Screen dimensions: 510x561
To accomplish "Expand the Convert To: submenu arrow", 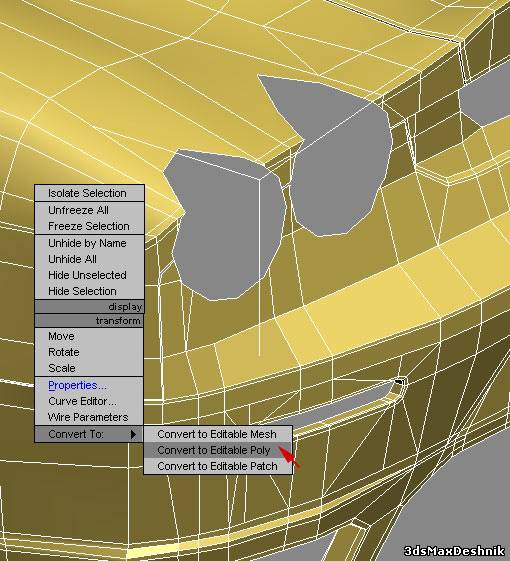I will [133, 434].
